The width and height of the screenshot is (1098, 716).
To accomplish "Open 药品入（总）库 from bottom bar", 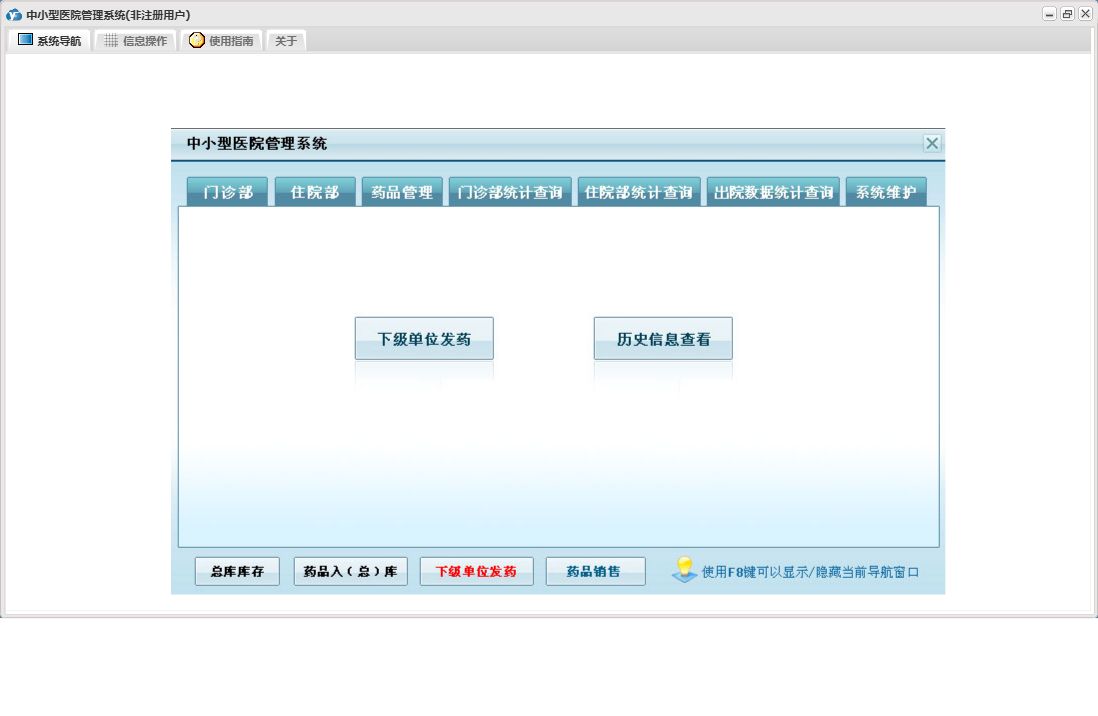I will [x=350, y=571].
